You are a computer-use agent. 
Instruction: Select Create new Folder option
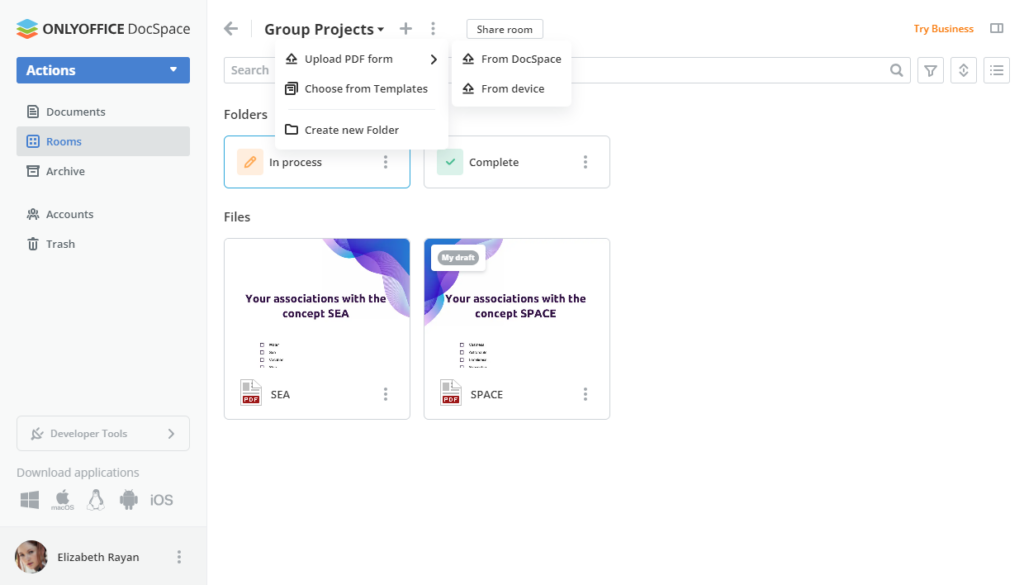[x=349, y=129]
